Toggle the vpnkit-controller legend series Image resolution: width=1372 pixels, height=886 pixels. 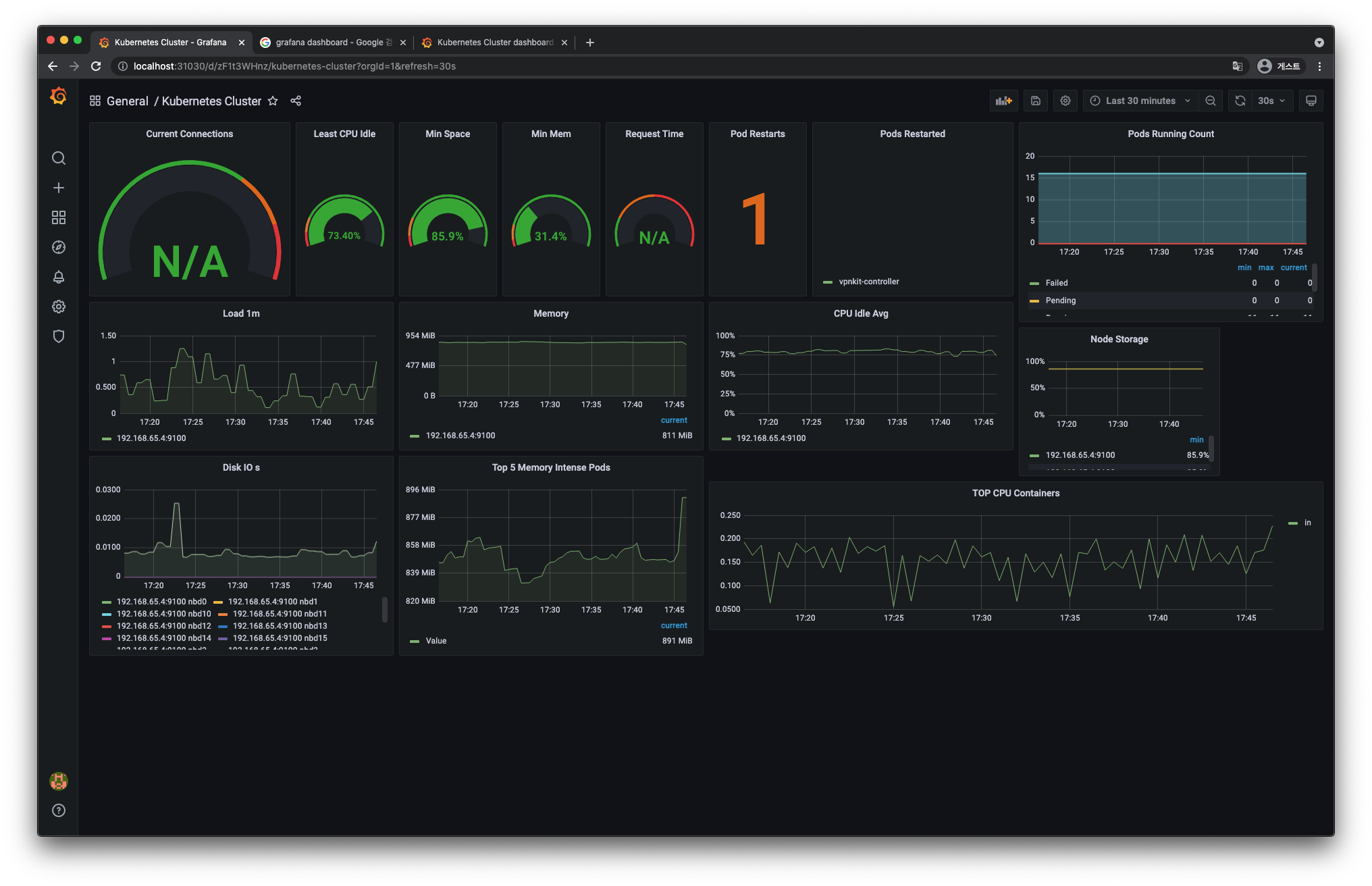(868, 282)
